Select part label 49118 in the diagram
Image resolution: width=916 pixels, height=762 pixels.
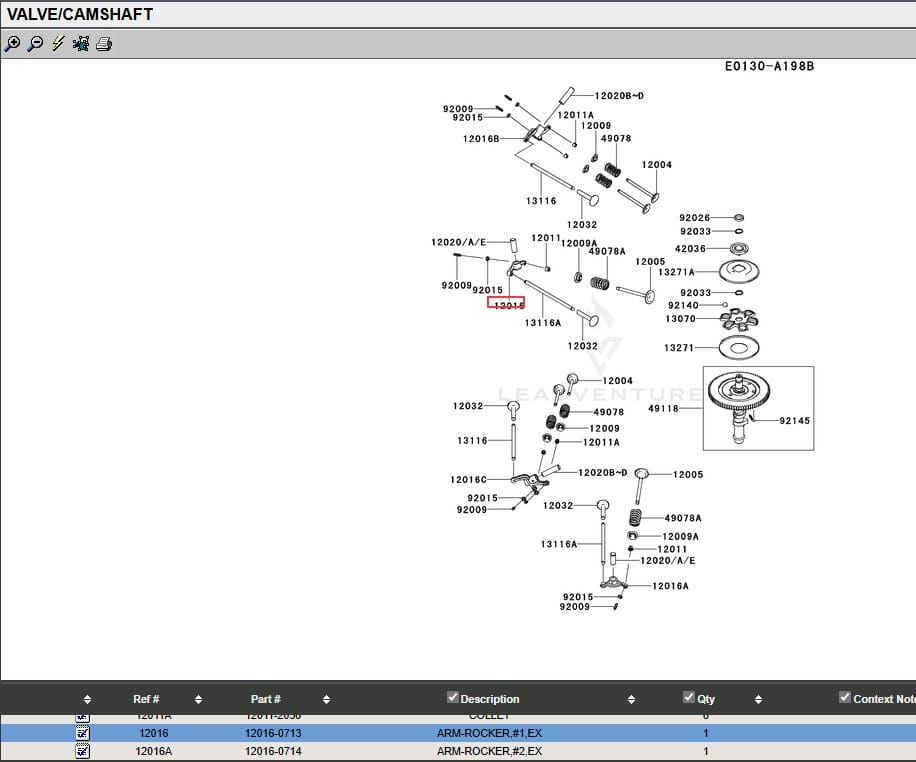(x=662, y=408)
